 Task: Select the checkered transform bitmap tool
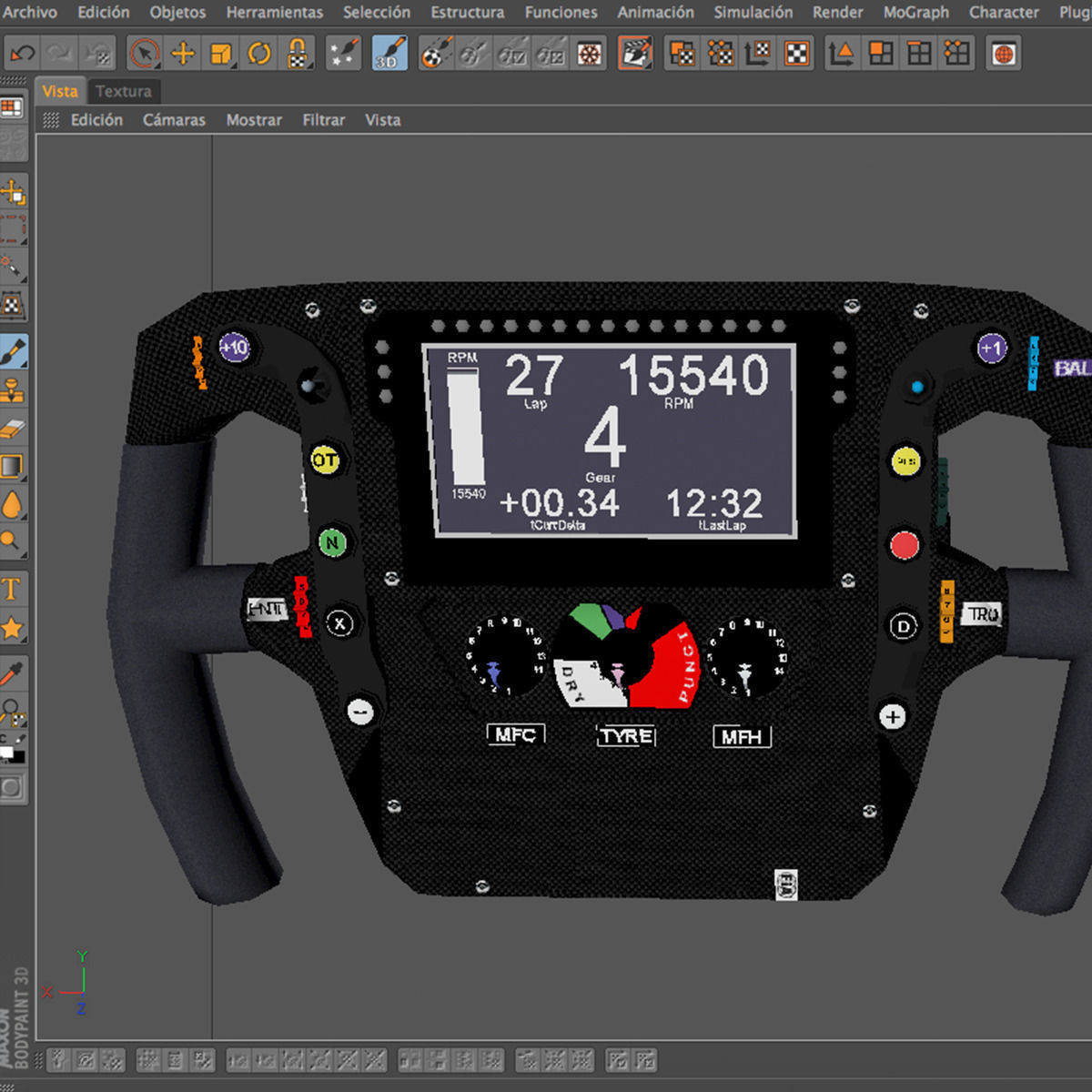coord(13,305)
